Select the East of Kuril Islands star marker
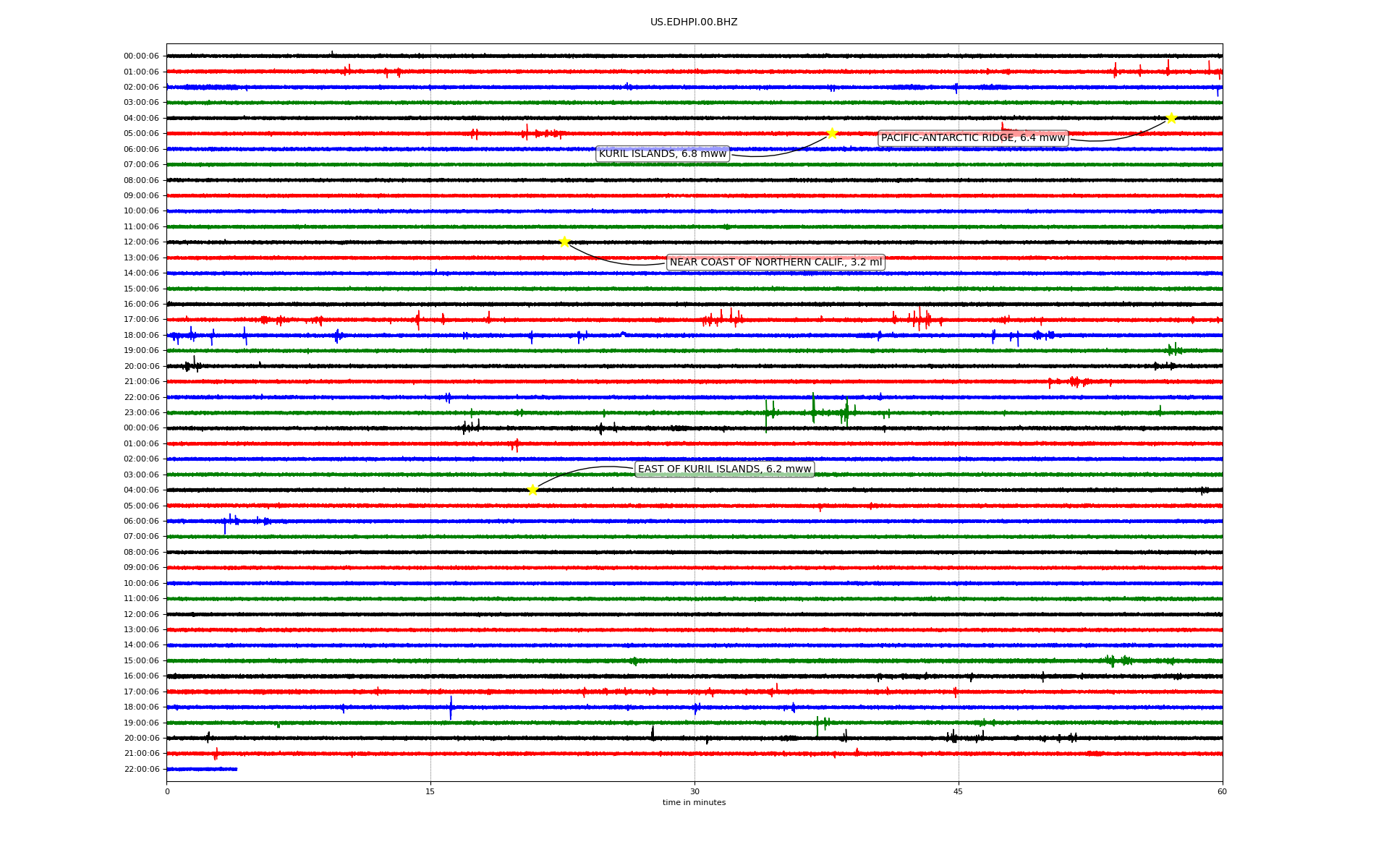 pyautogui.click(x=532, y=490)
